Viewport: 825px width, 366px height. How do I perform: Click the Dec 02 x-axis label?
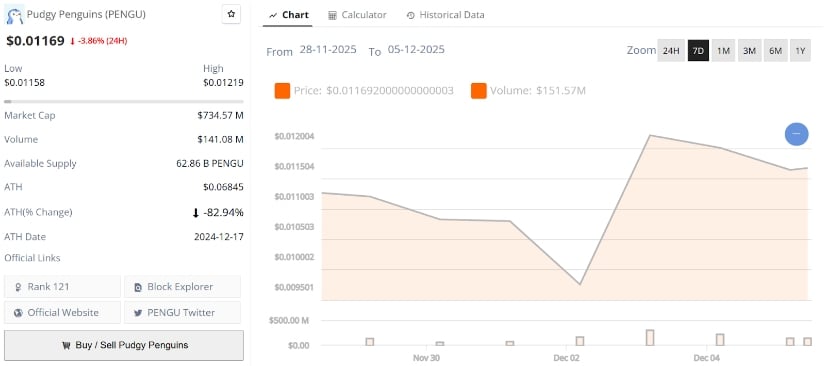click(566, 358)
